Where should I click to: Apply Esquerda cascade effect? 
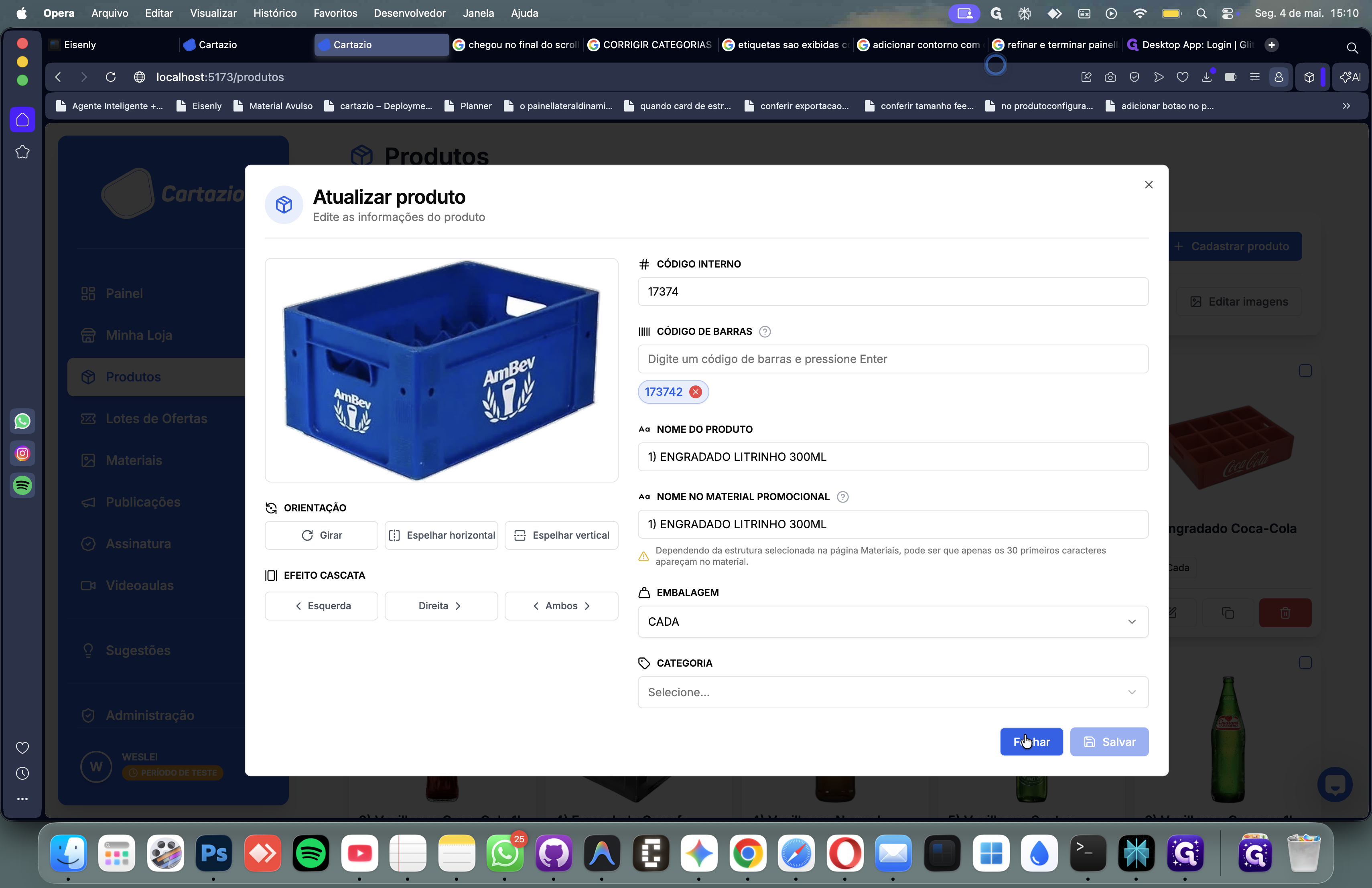point(321,606)
